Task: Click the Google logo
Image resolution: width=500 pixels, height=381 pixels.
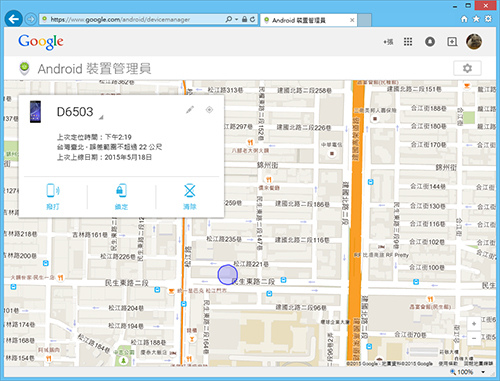Action: [x=41, y=42]
